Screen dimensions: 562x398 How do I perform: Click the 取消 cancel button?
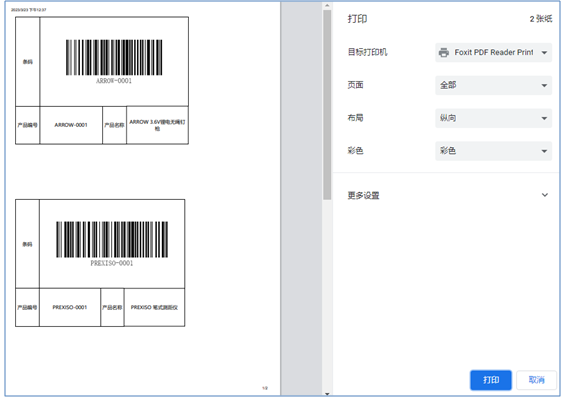point(536,380)
